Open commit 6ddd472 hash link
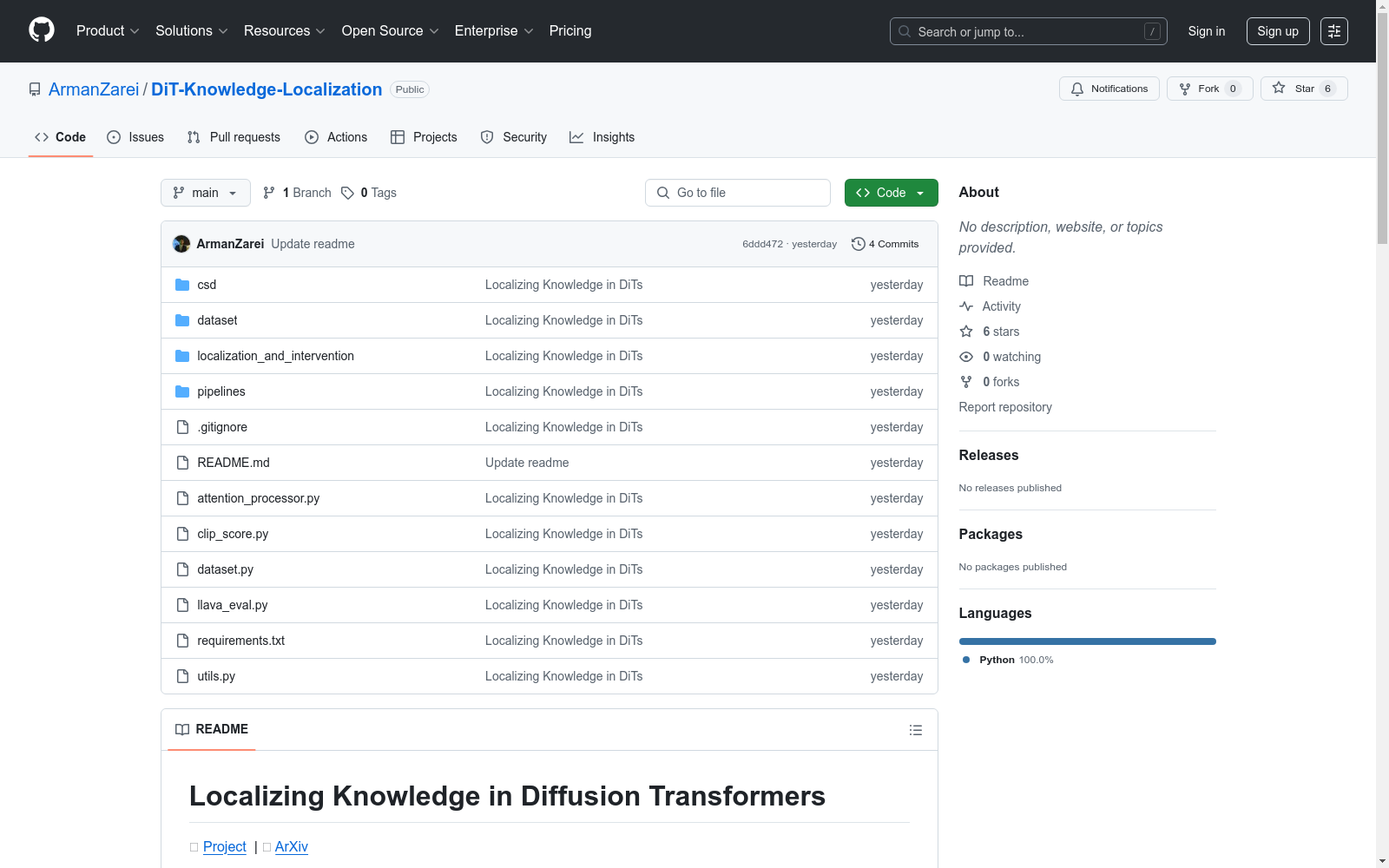The image size is (1389, 868). pos(762,244)
